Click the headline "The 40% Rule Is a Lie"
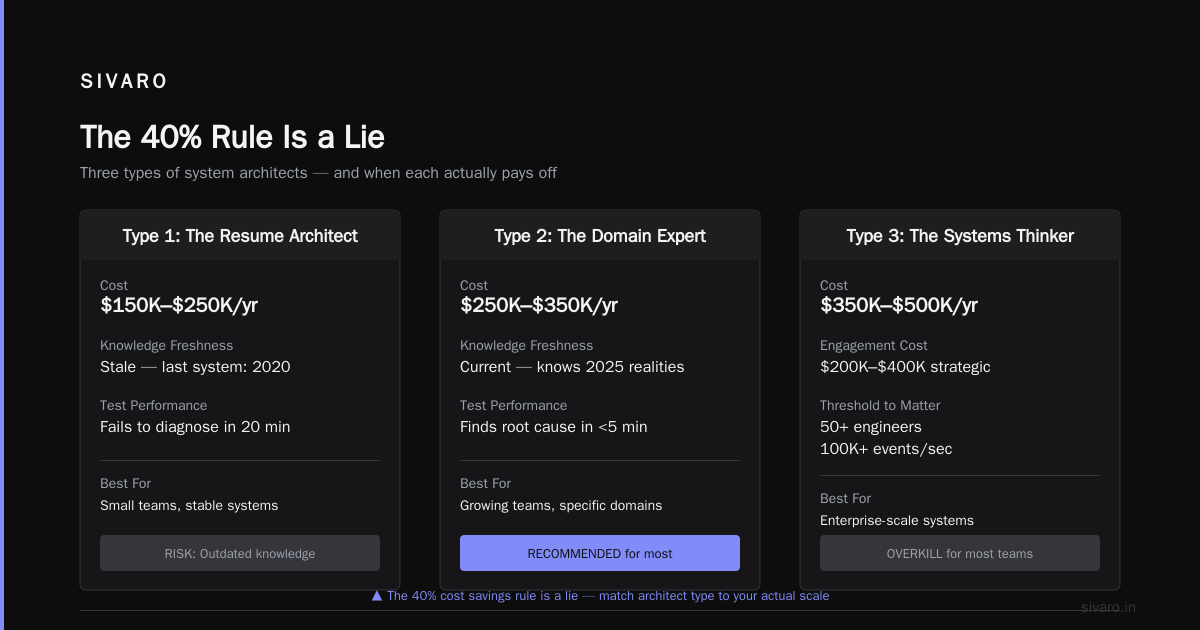 tap(232, 137)
